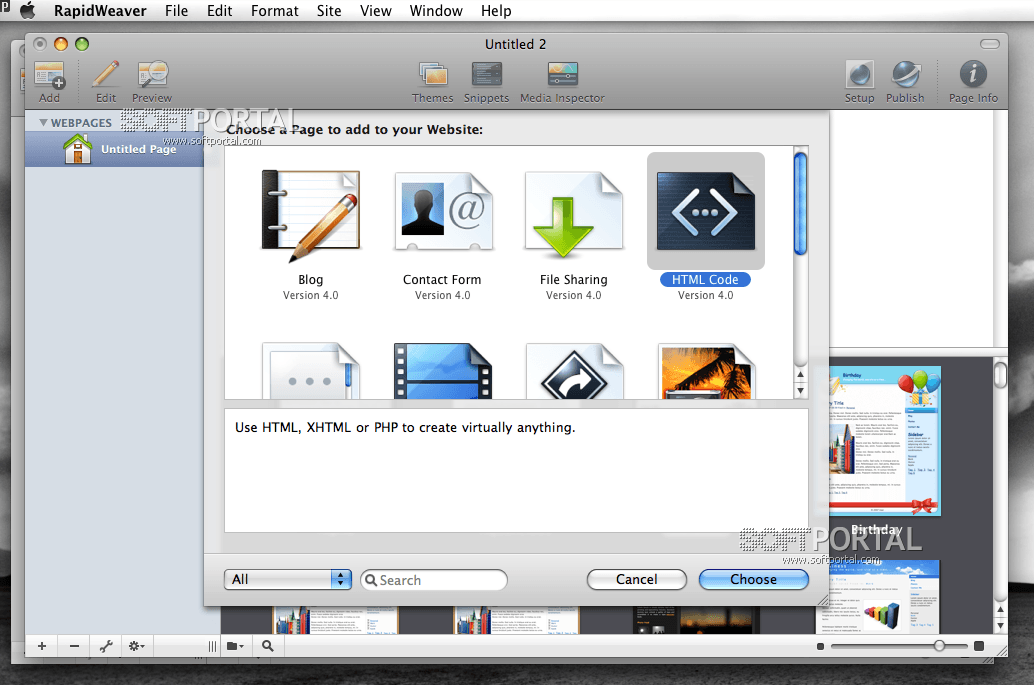Click the small-thumbnail icon left of slider
Viewport: 1034px width, 685px height.
820,647
